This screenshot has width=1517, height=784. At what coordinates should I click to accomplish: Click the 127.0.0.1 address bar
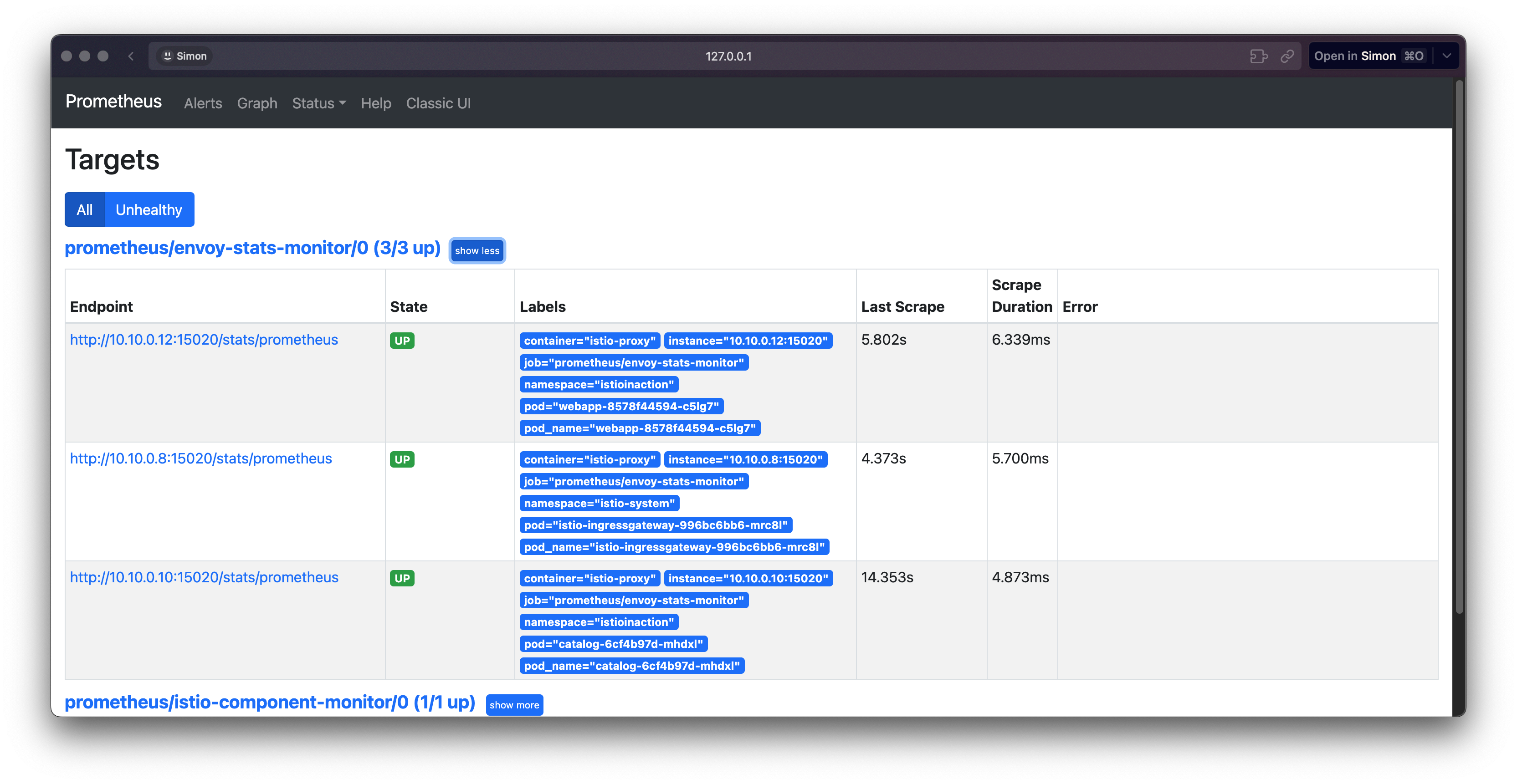(728, 56)
